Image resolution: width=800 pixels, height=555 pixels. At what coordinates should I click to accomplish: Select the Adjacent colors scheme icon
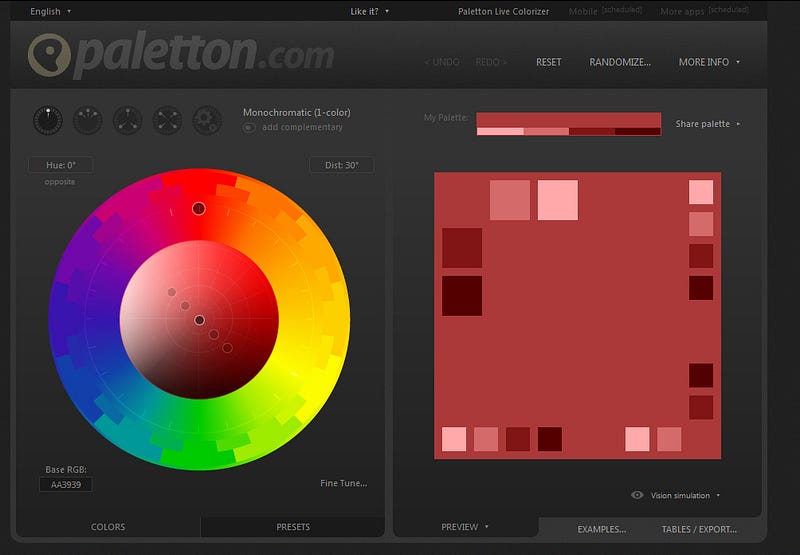click(x=88, y=120)
